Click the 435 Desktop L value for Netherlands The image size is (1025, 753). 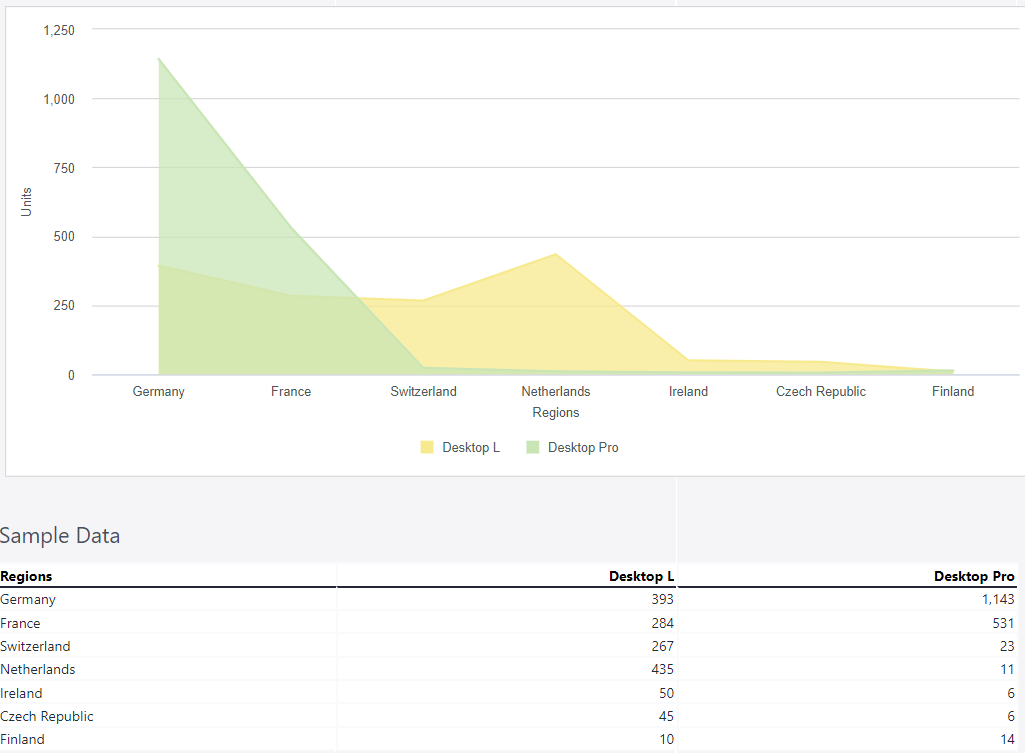662,669
